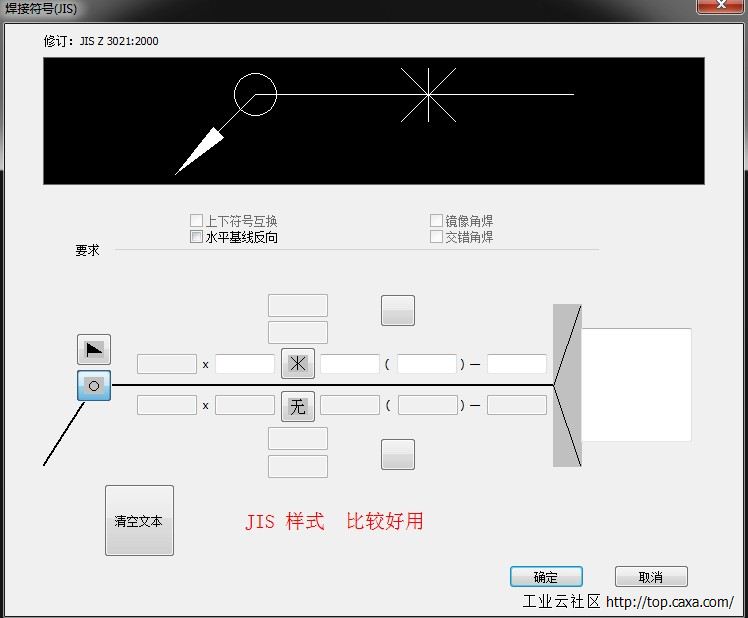Click the first text field below the 无 button

298,439
